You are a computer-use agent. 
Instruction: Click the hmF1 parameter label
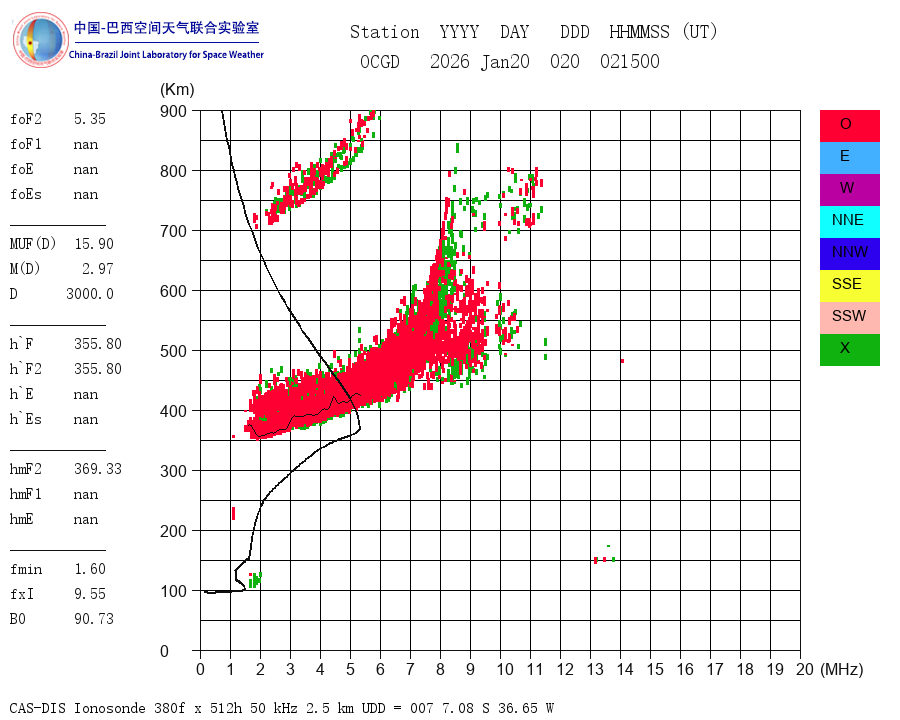click(x=26, y=494)
